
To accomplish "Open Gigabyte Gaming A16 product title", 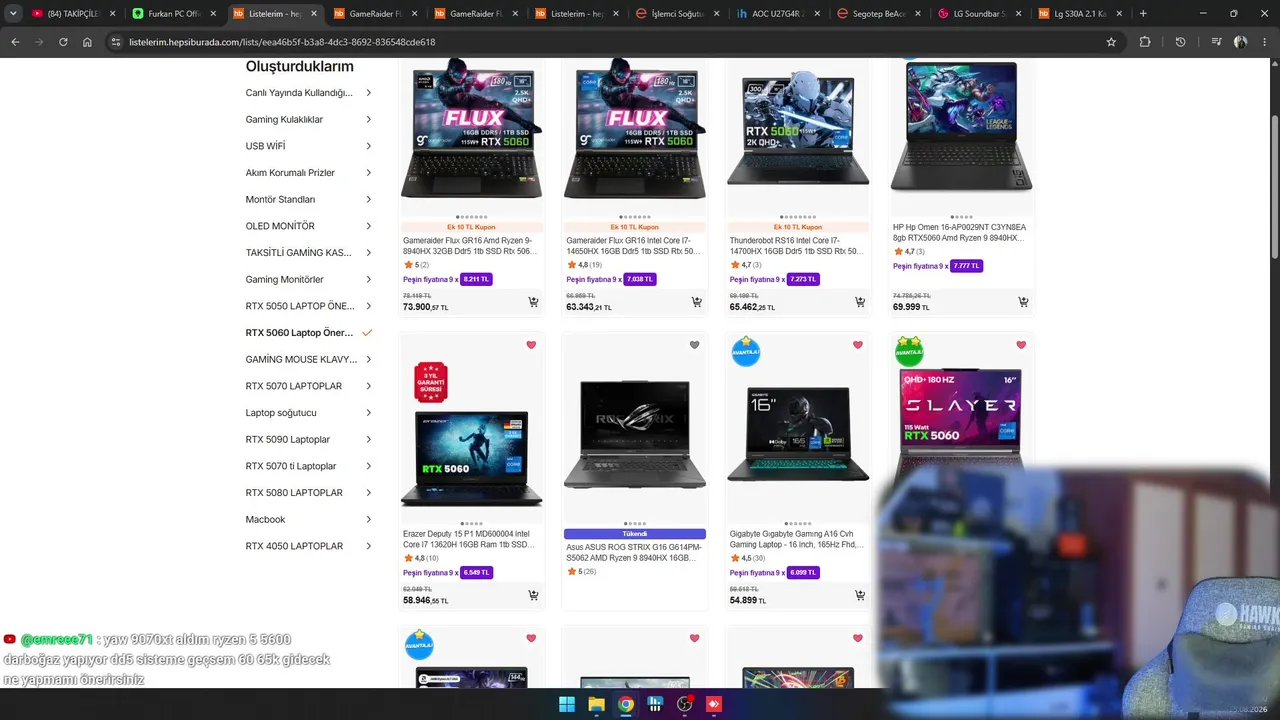I will 798,540.
